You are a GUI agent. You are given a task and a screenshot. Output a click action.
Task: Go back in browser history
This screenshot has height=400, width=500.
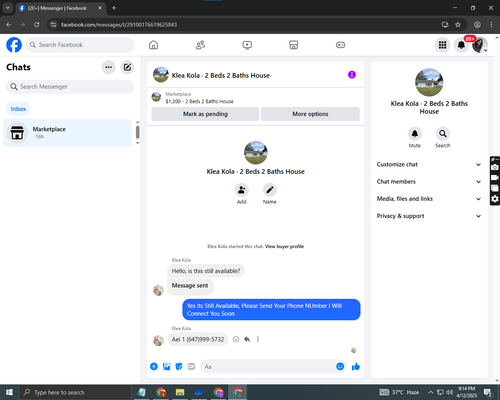[9, 25]
